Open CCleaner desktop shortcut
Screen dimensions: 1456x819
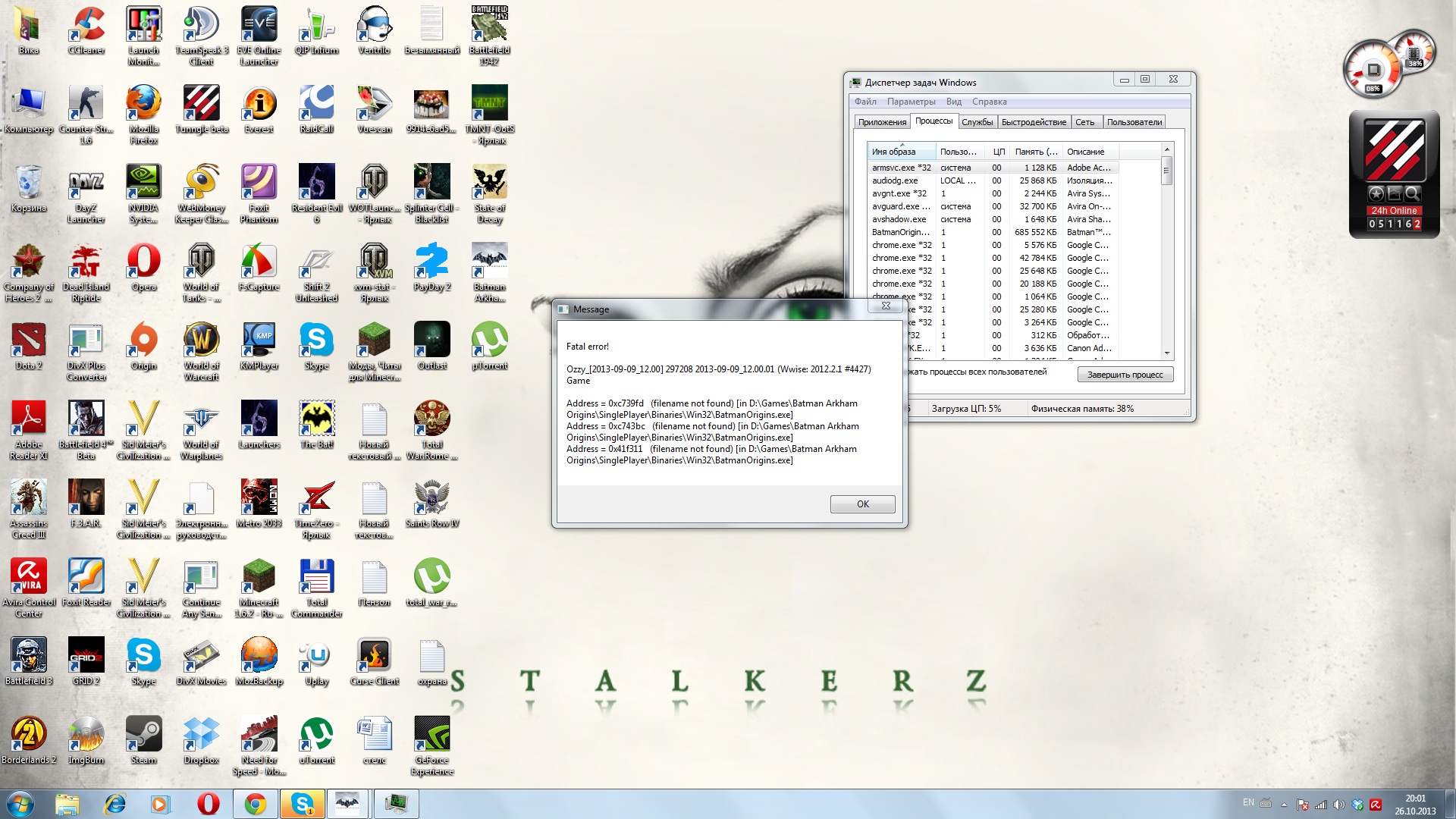pyautogui.click(x=86, y=30)
